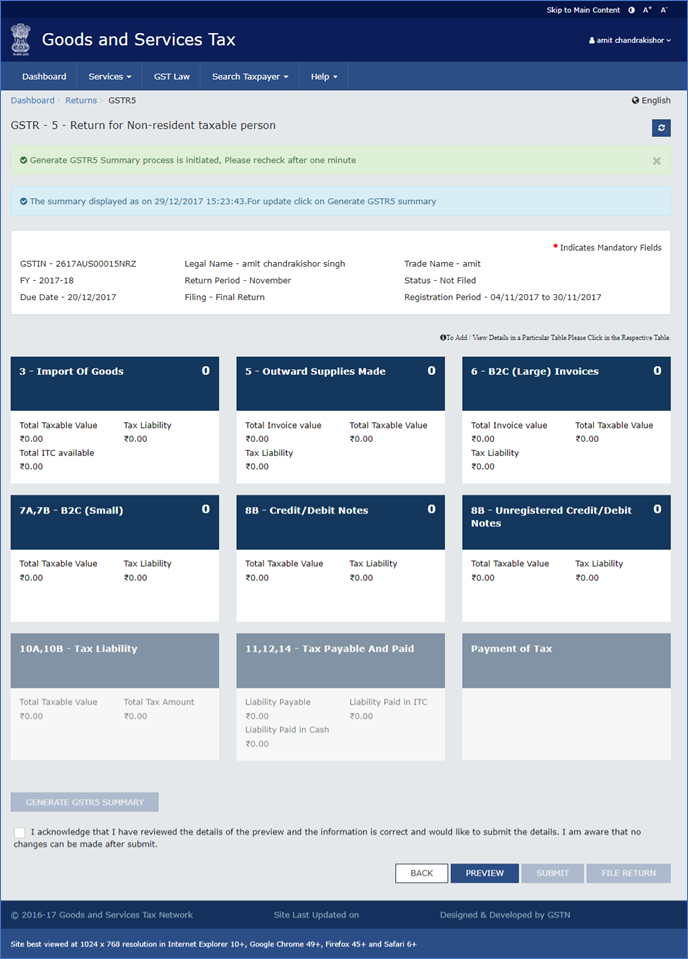688x959 pixels.
Task: Click the PREVIEW button
Action: click(x=484, y=873)
